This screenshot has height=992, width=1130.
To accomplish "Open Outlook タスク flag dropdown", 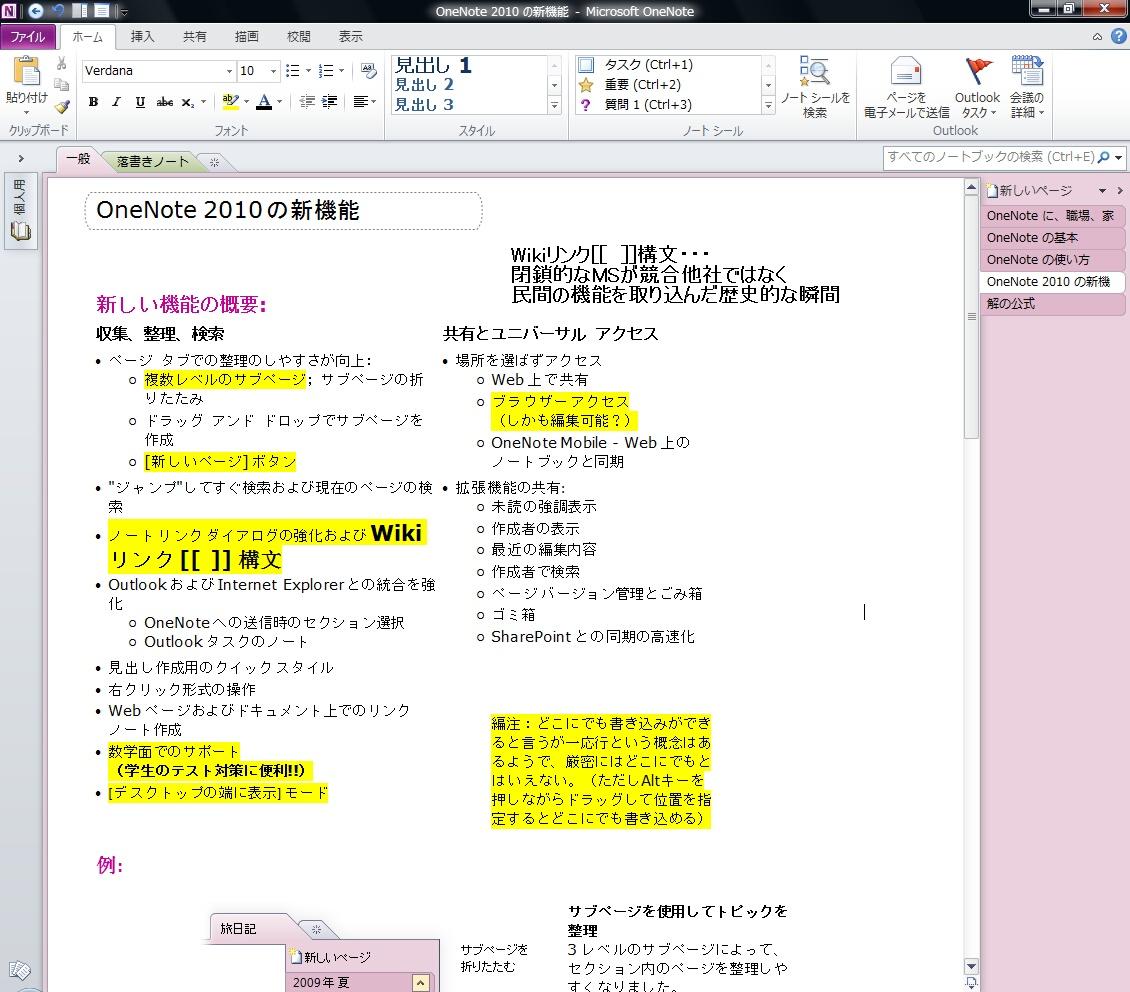I will click(977, 87).
